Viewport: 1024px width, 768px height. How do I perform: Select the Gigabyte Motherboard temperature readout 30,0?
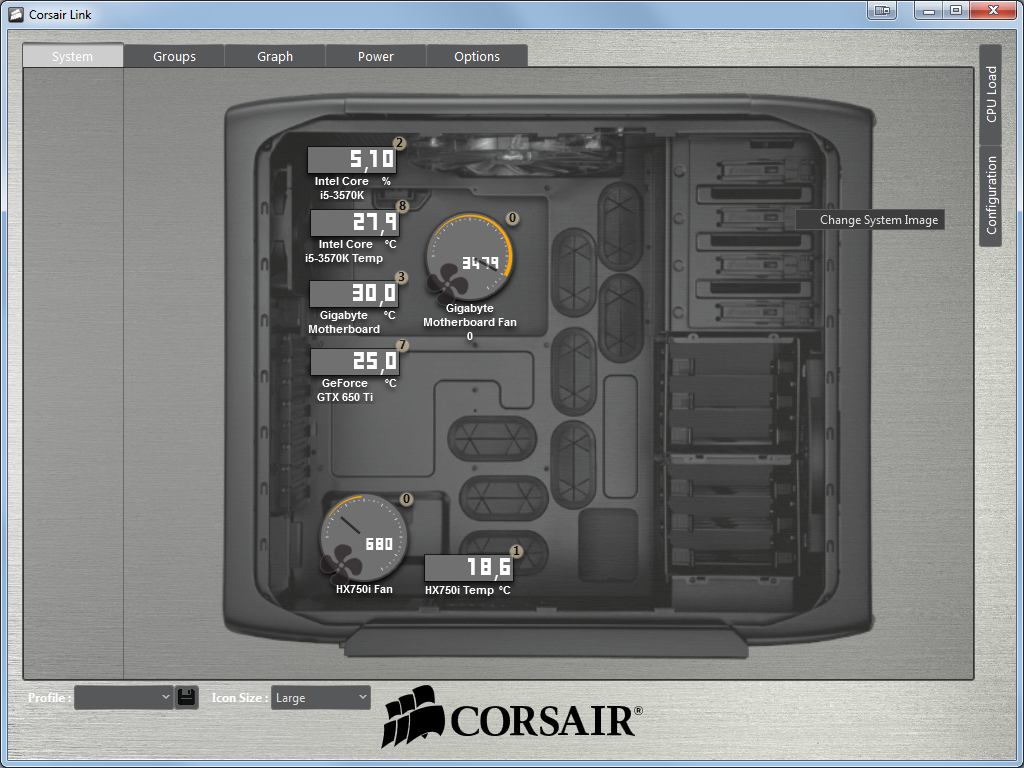(353, 294)
